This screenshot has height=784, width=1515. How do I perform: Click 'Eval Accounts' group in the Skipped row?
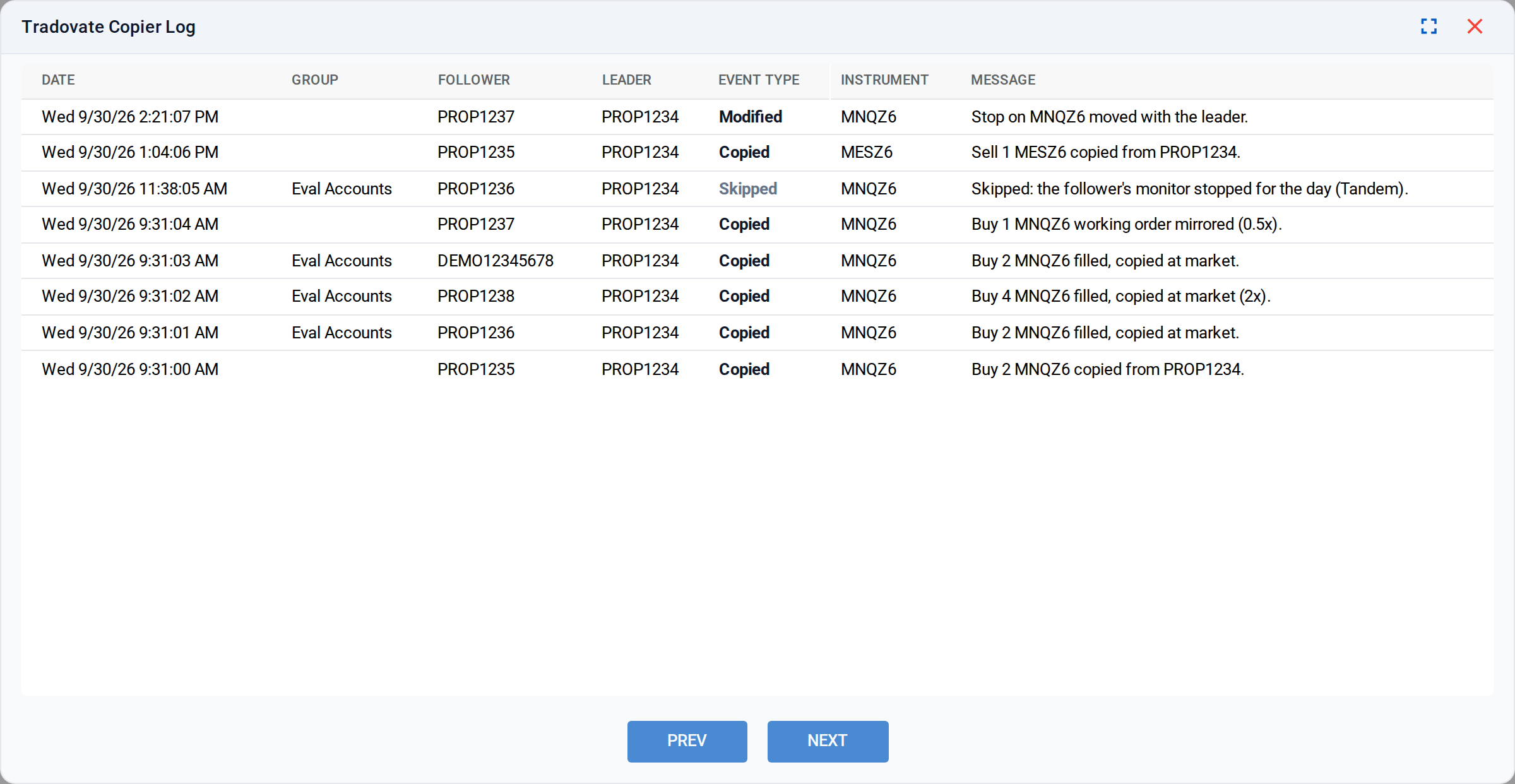pos(342,189)
